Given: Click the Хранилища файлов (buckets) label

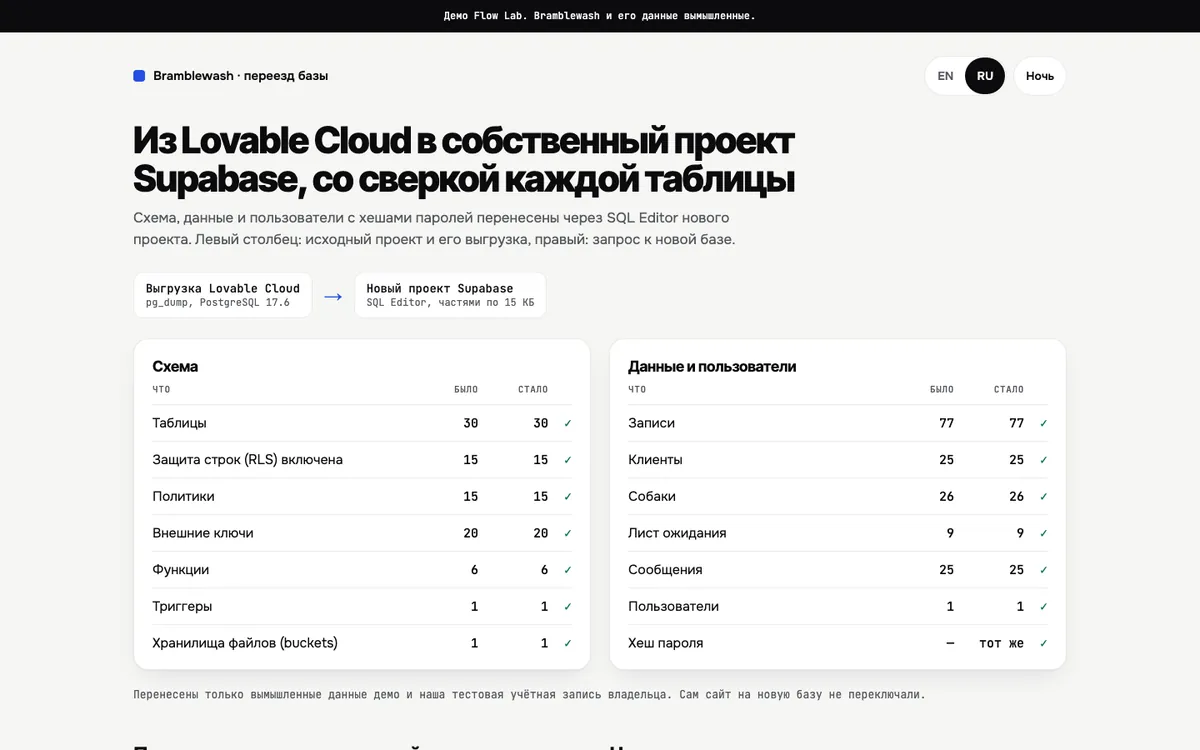Looking at the screenshot, I should 245,643.
